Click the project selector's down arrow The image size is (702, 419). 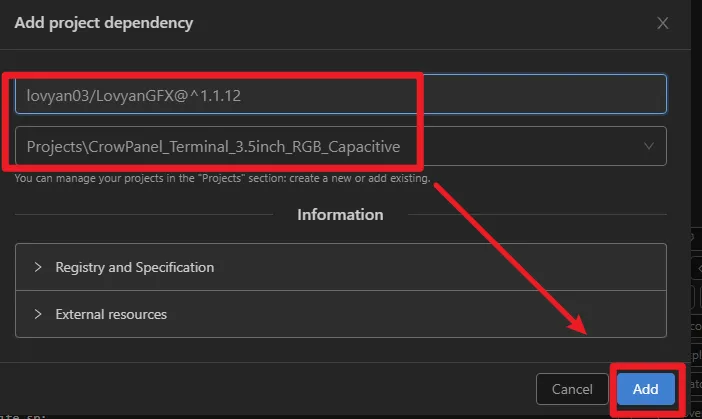point(648,146)
